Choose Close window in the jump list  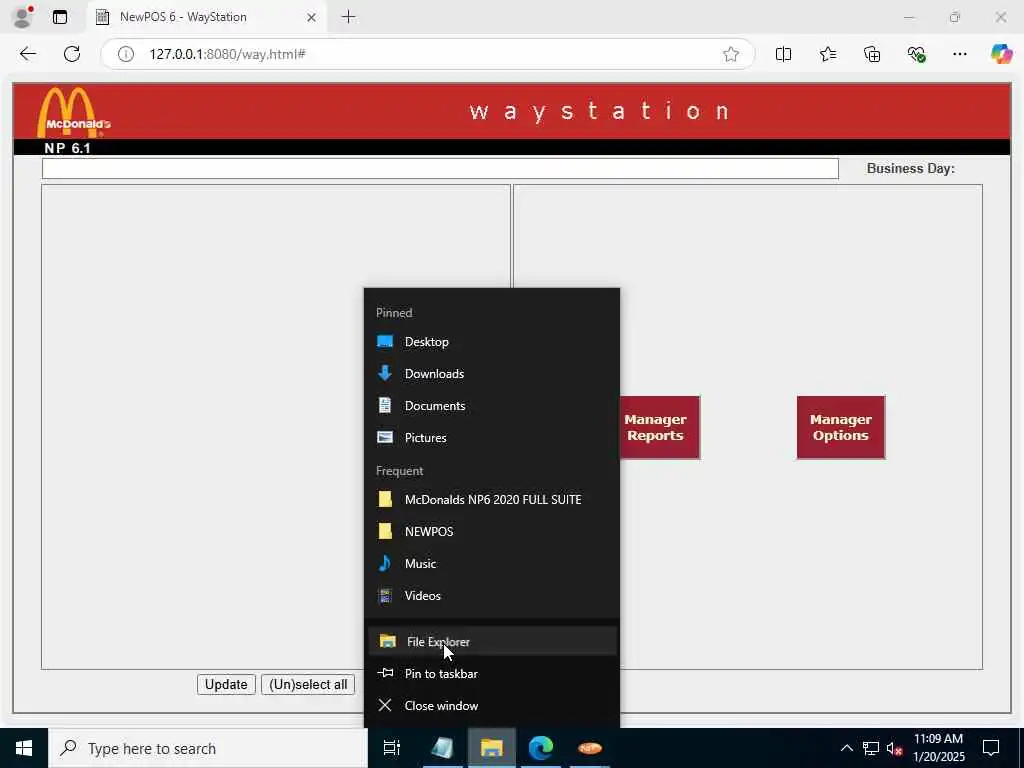point(492,705)
